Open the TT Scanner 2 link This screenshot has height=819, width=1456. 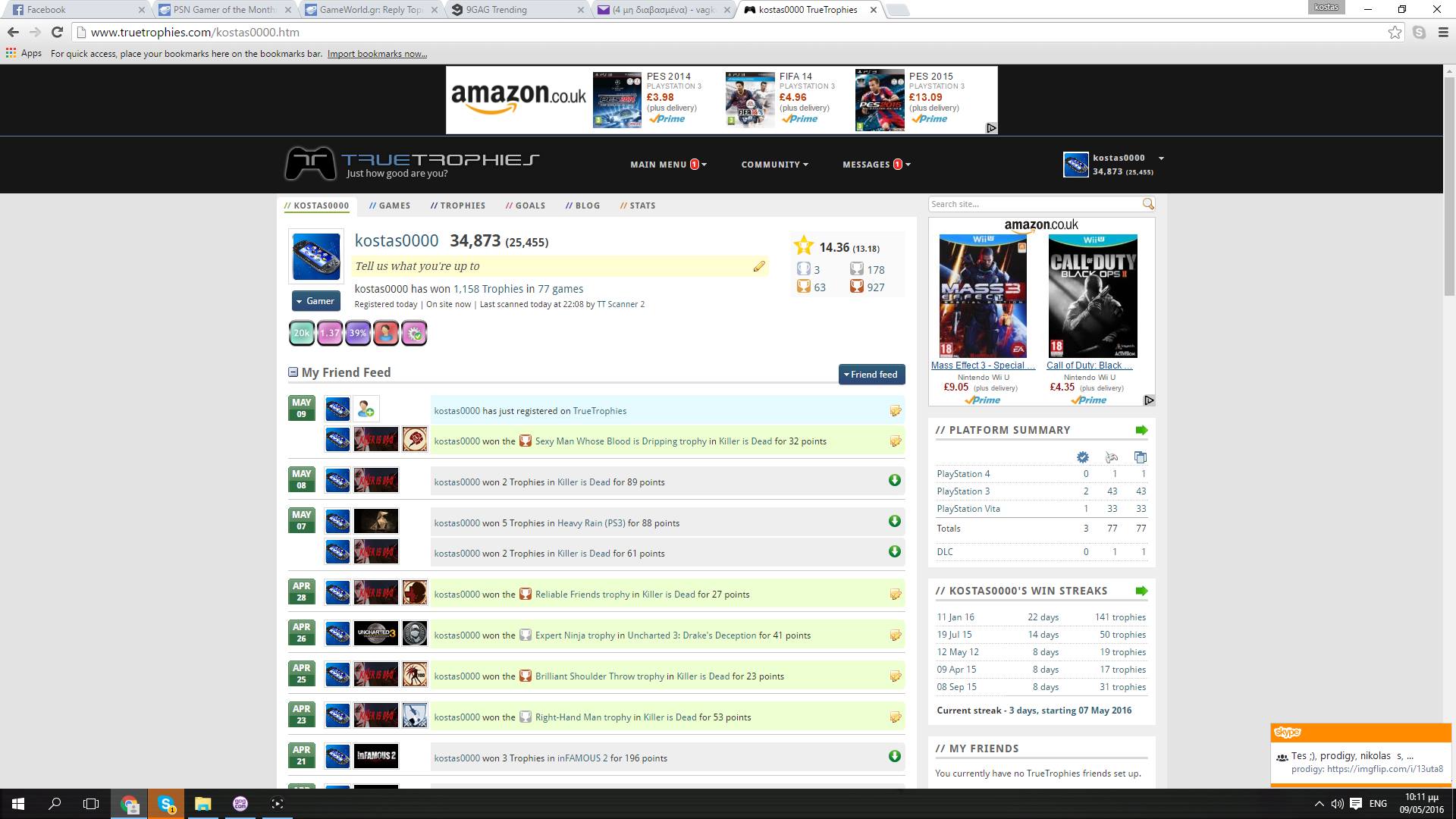click(x=620, y=304)
